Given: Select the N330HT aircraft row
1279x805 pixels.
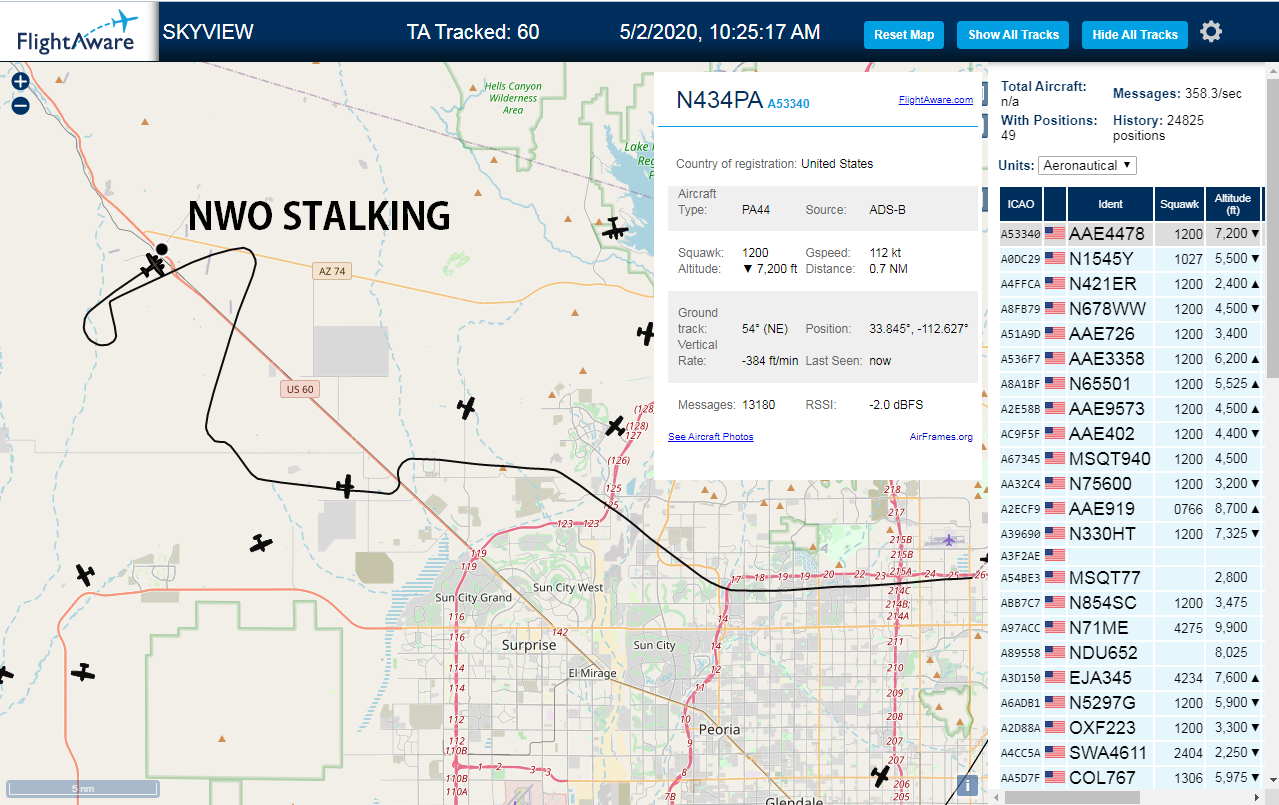Looking at the screenshot, I should pyautogui.click(x=1130, y=534).
